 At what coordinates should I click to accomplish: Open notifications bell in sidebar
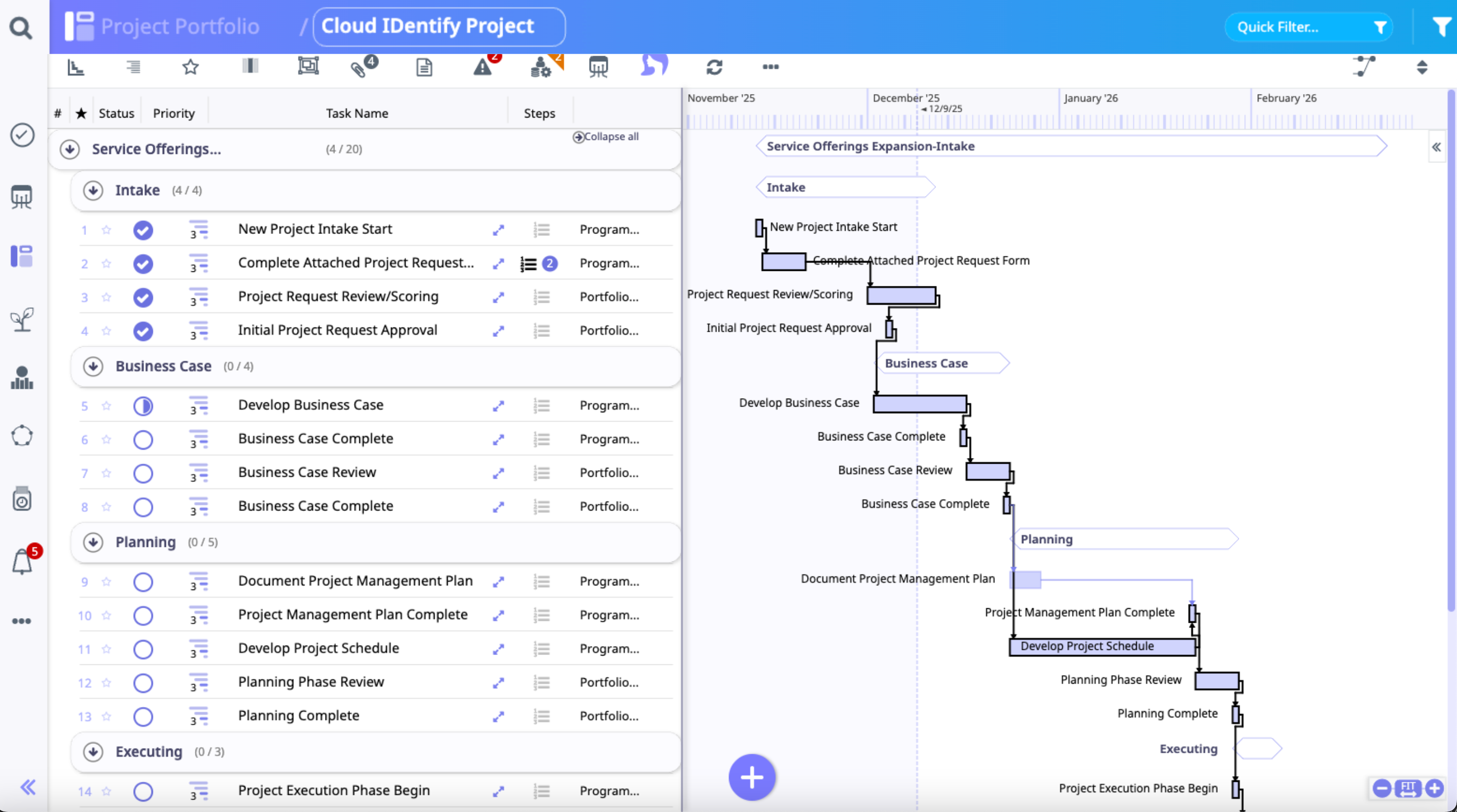coord(22,561)
